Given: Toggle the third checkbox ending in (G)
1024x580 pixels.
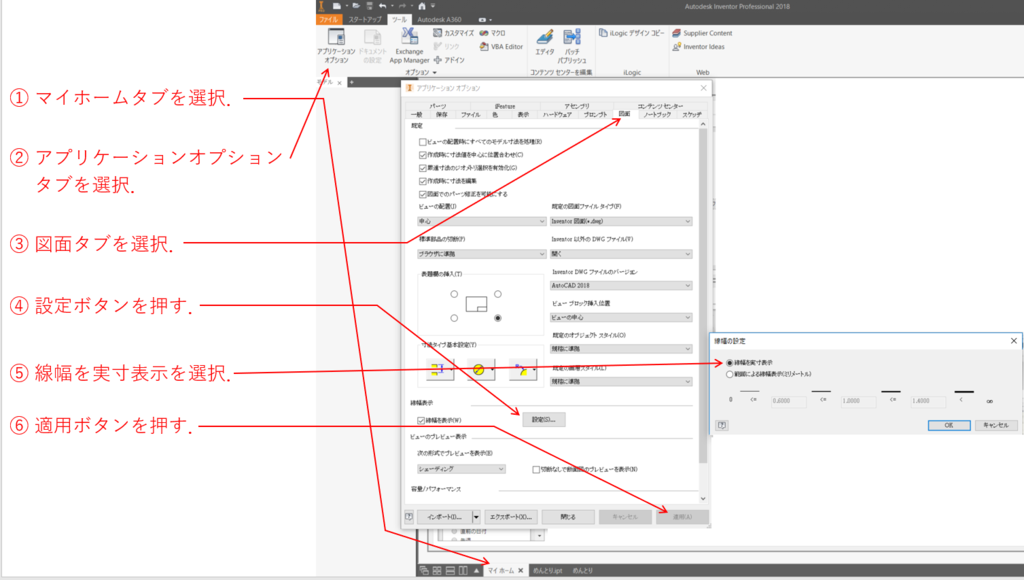Looking at the screenshot, I should pos(423,168).
